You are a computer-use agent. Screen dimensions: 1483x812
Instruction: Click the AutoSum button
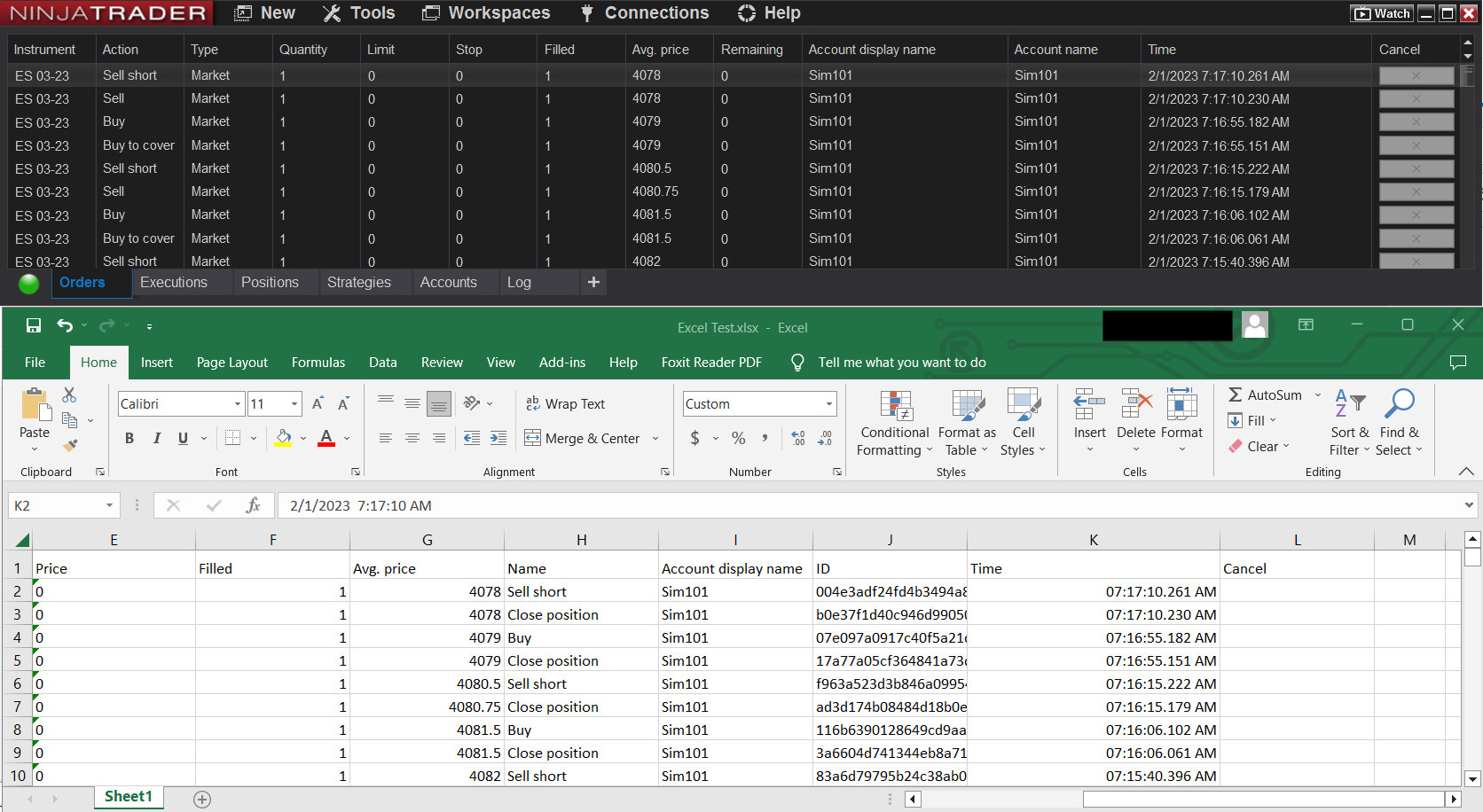click(x=1265, y=395)
